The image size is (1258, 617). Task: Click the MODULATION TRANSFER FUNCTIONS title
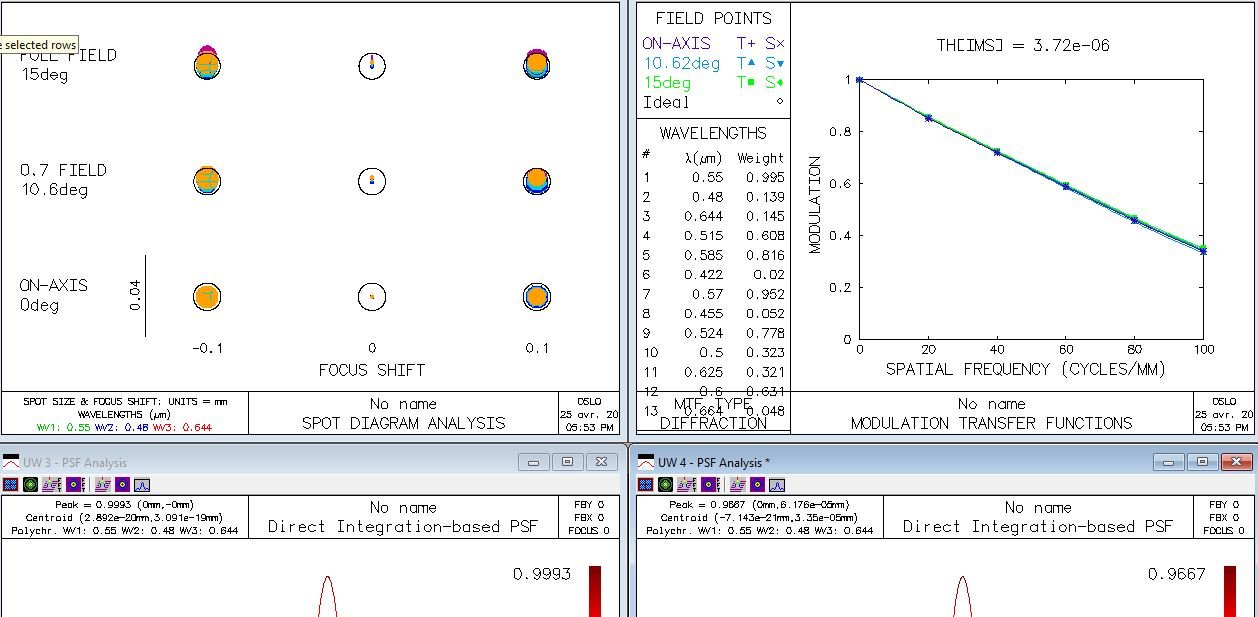coord(991,423)
